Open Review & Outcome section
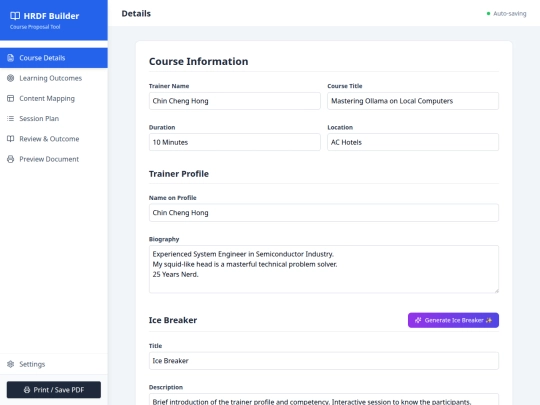This screenshot has height=405, width=540. (54, 139)
